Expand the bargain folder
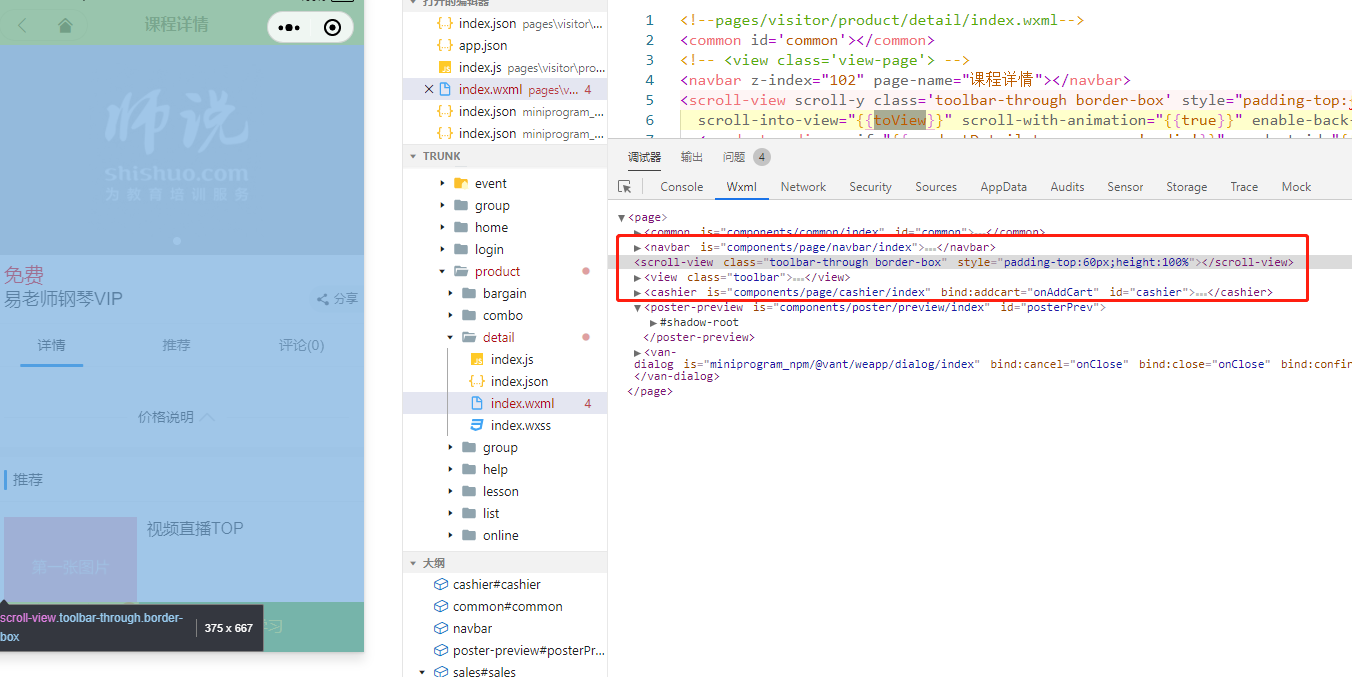 pos(451,293)
